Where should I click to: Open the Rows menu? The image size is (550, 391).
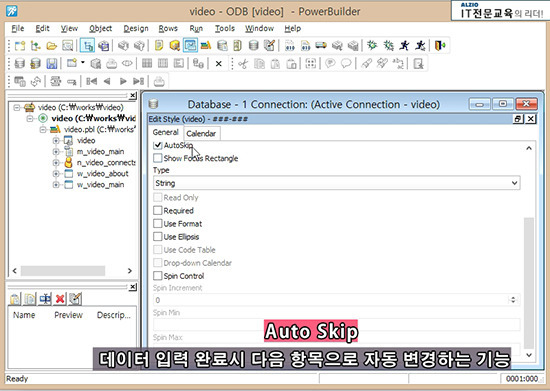coord(168,28)
